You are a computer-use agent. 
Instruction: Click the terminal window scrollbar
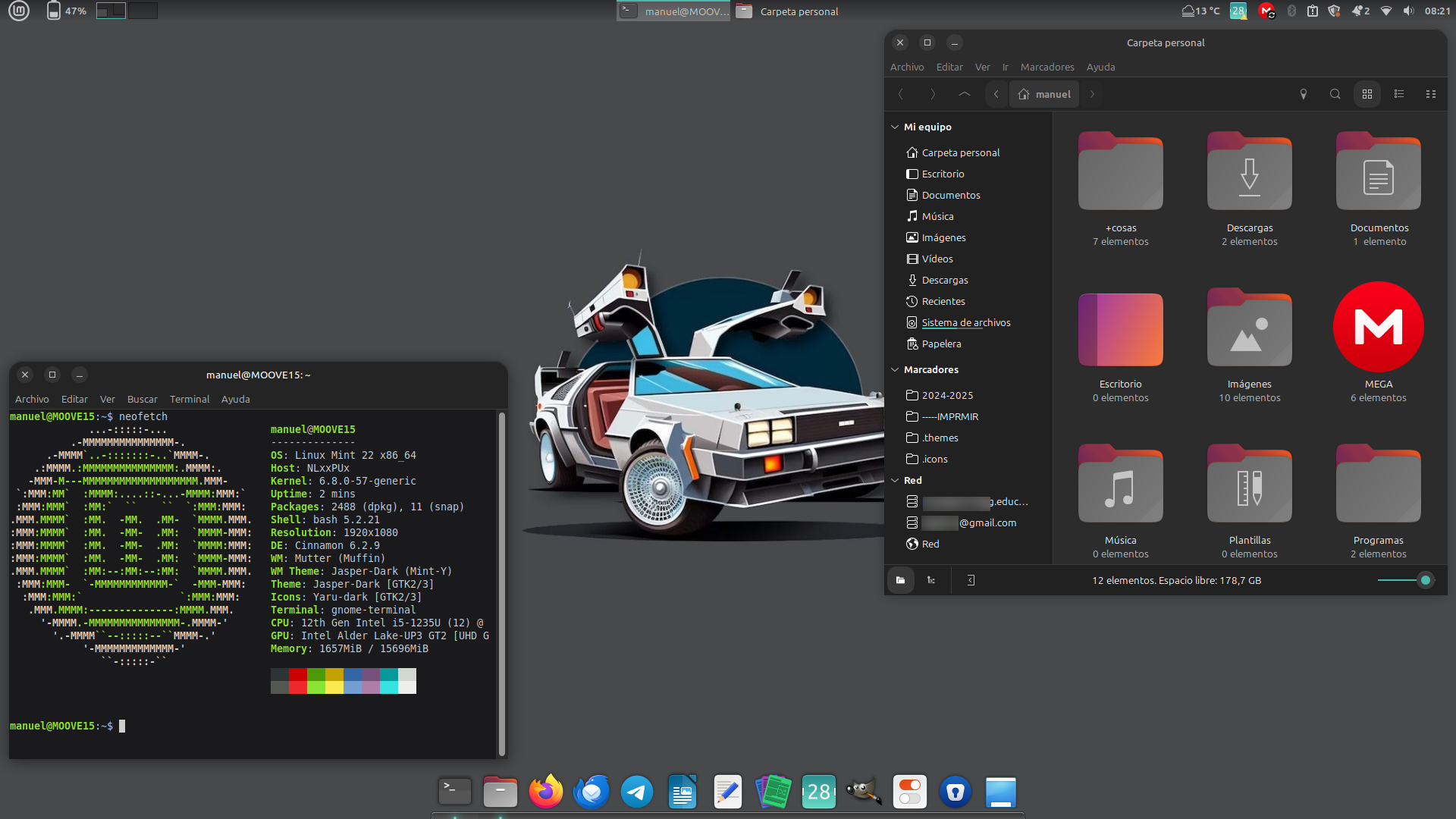pos(501,584)
